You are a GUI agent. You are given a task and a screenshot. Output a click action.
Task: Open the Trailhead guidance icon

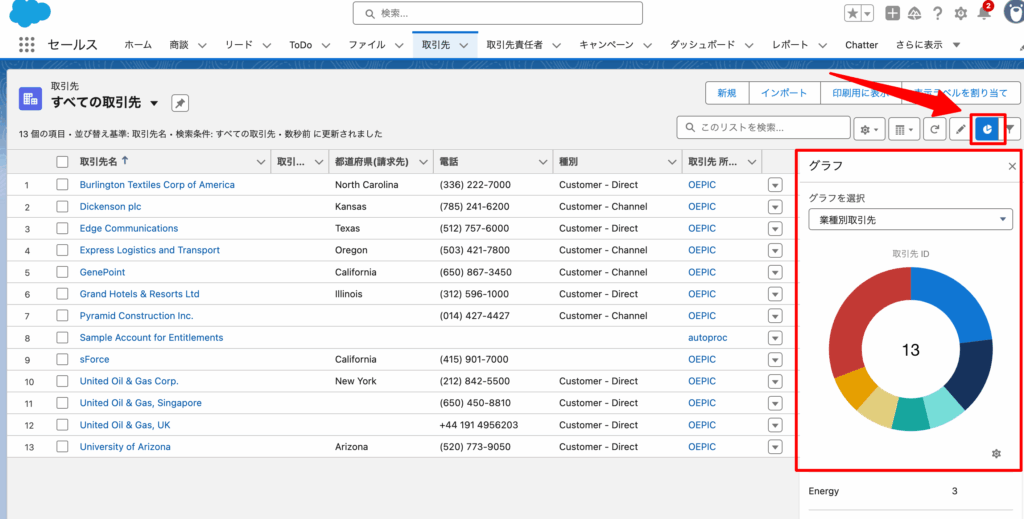pos(914,13)
